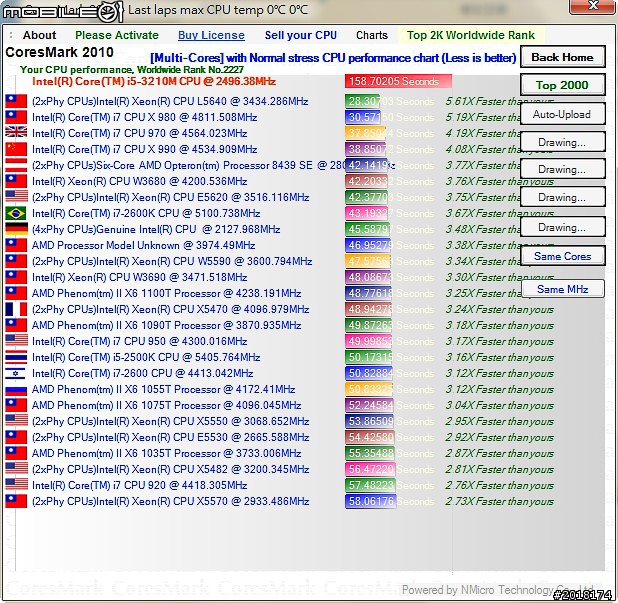The image size is (618, 603).
Task: Click the German flag beside Genuine Intel CPU
Action: point(16,229)
